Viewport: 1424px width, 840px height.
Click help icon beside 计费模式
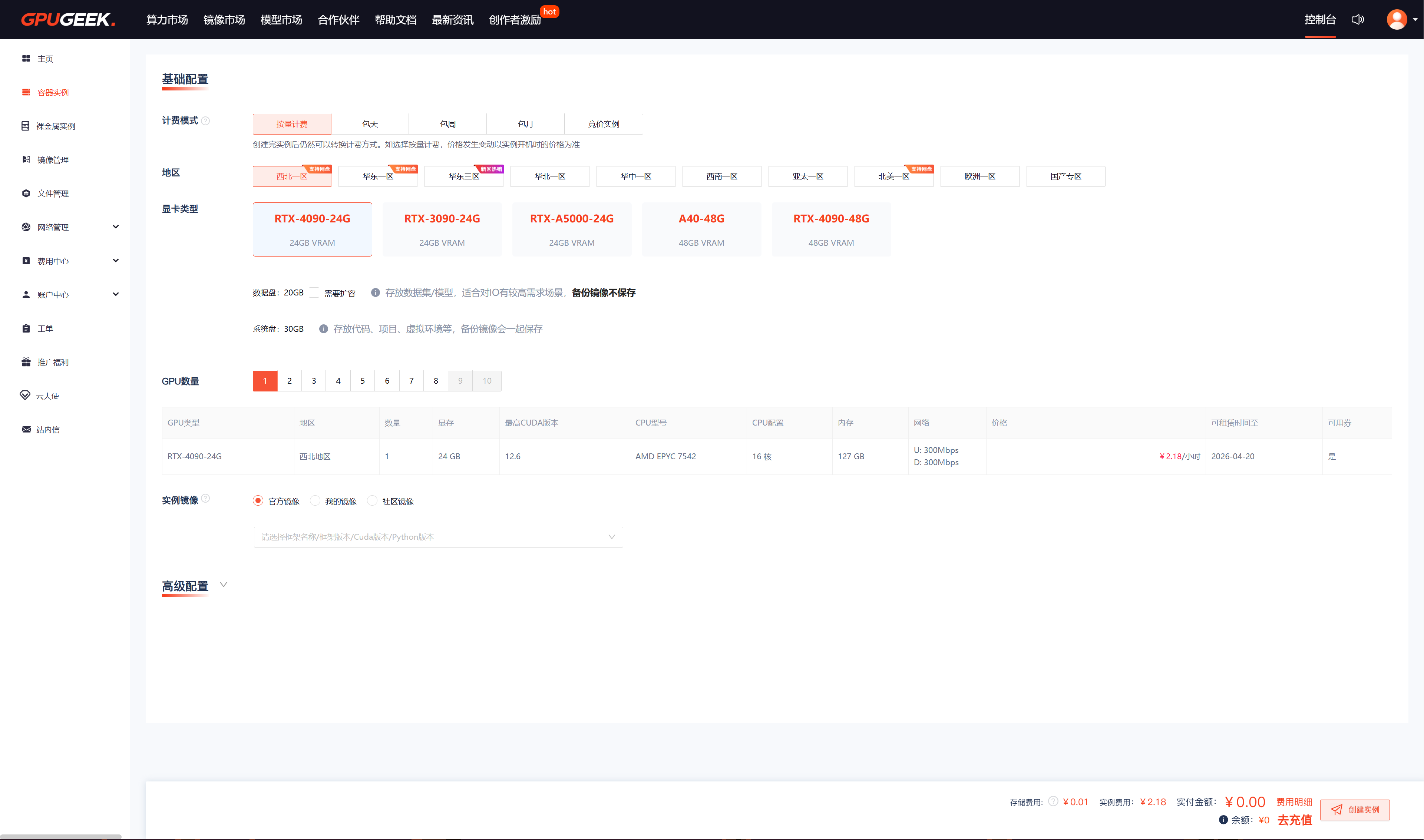click(x=206, y=120)
